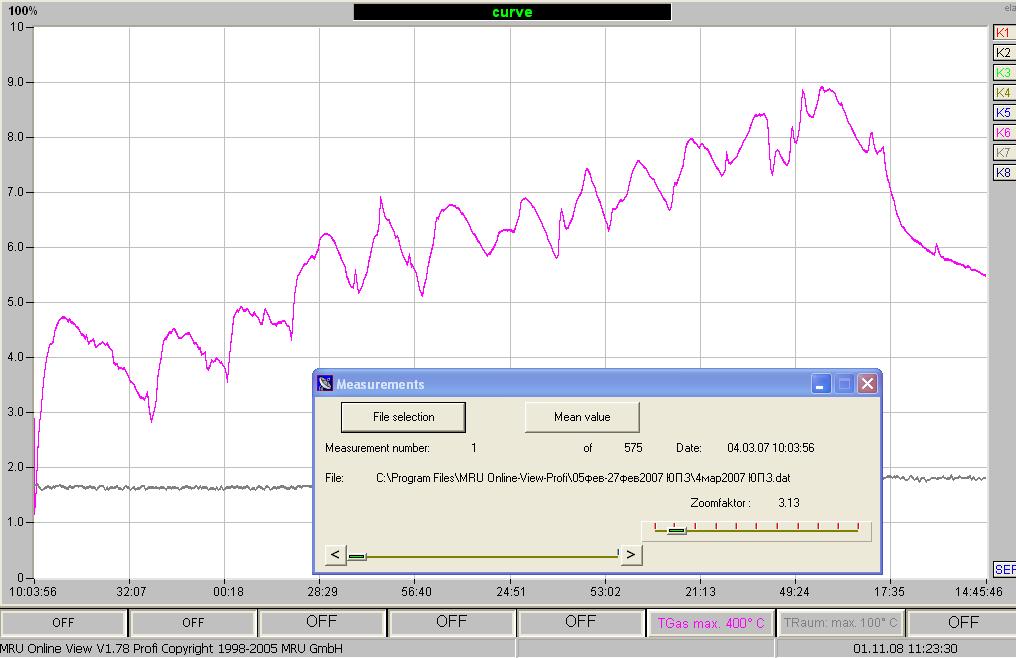Click the green 'curve' title banner
1016x658 pixels.
[x=512, y=12]
